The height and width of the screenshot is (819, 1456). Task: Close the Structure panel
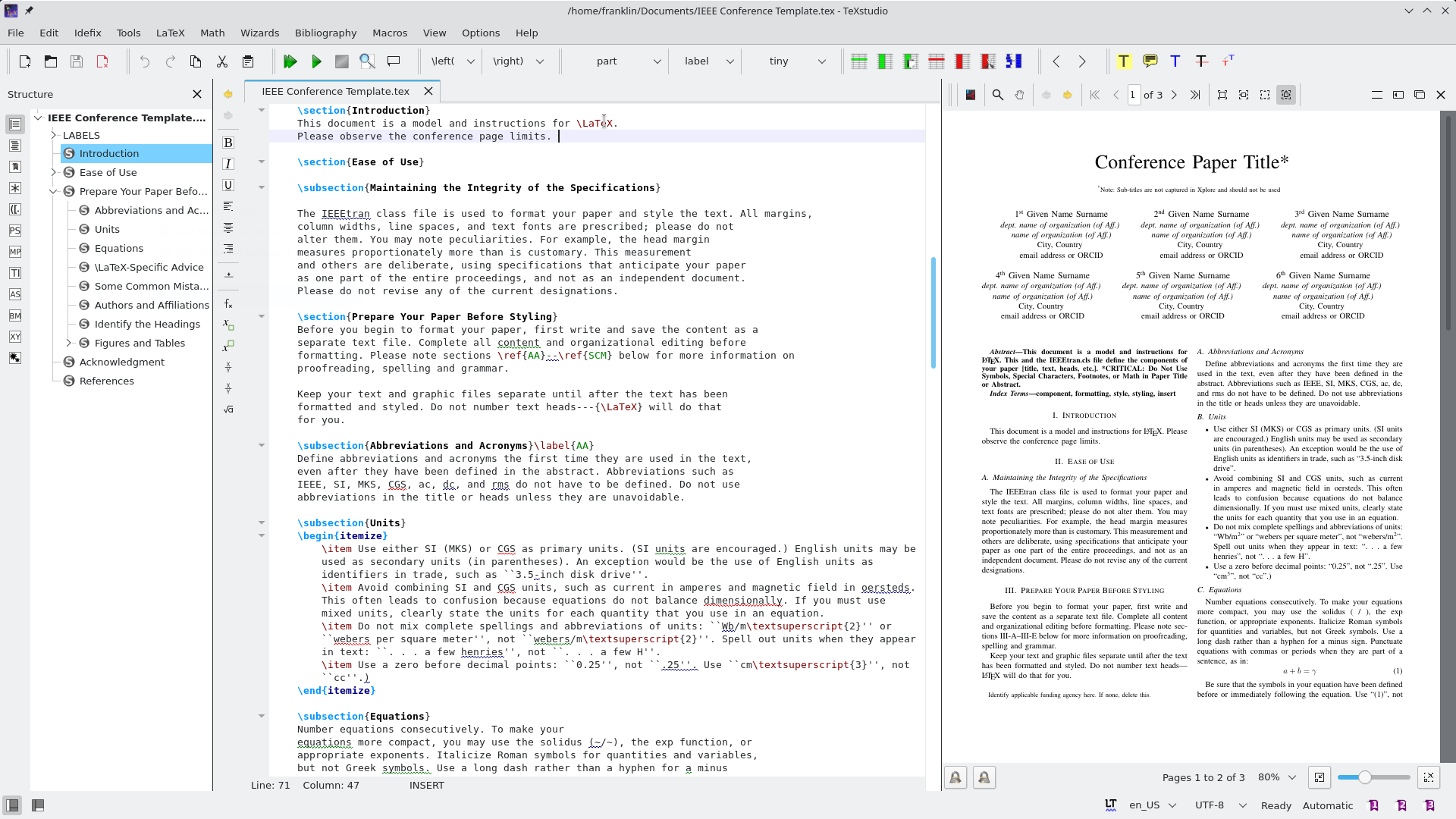(x=197, y=94)
